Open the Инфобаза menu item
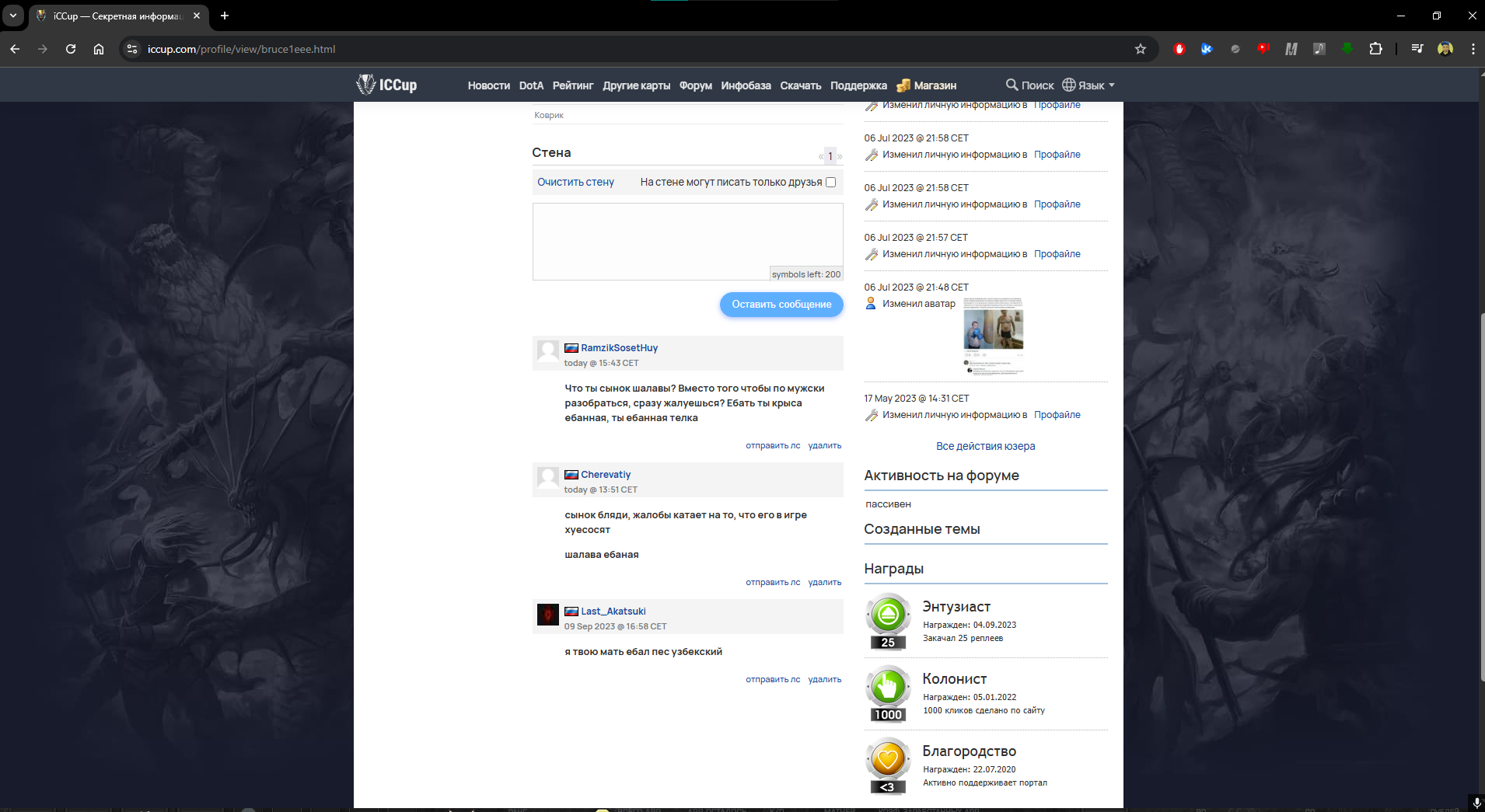This screenshot has width=1485, height=812. [x=746, y=85]
